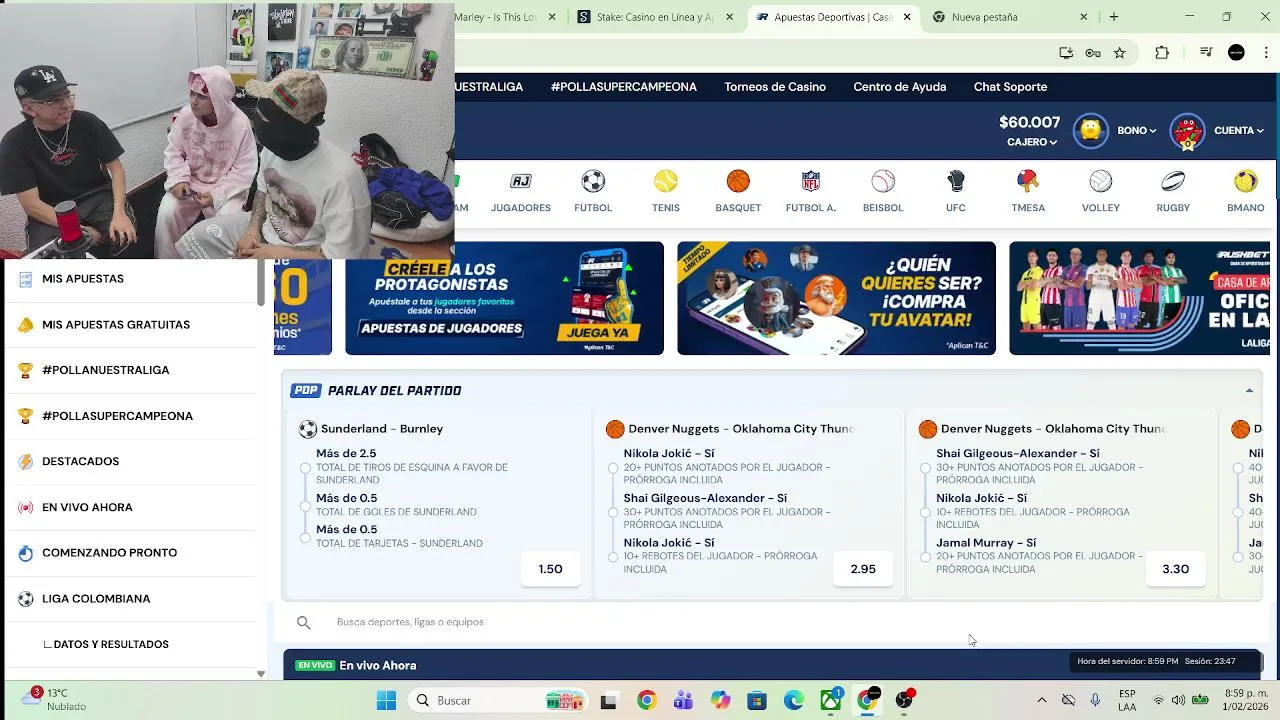The height and width of the screenshot is (720, 1280).
Task: Add the Sunderland parlay at odds 1.50
Action: coord(550,569)
